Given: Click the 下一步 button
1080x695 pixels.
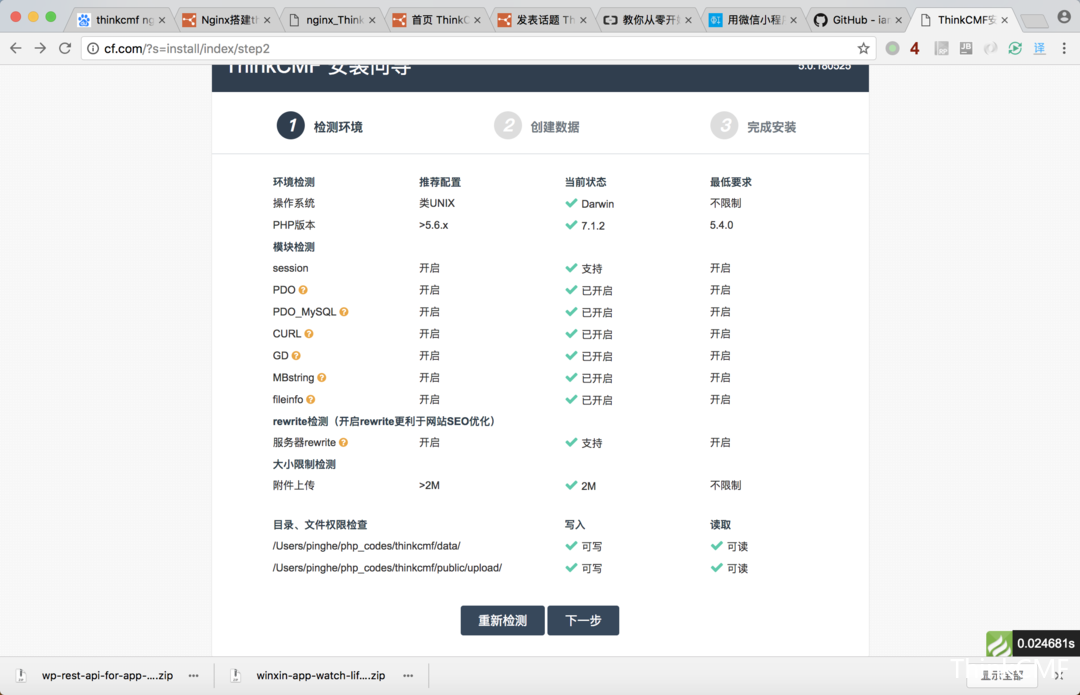Looking at the screenshot, I should 583,621.
